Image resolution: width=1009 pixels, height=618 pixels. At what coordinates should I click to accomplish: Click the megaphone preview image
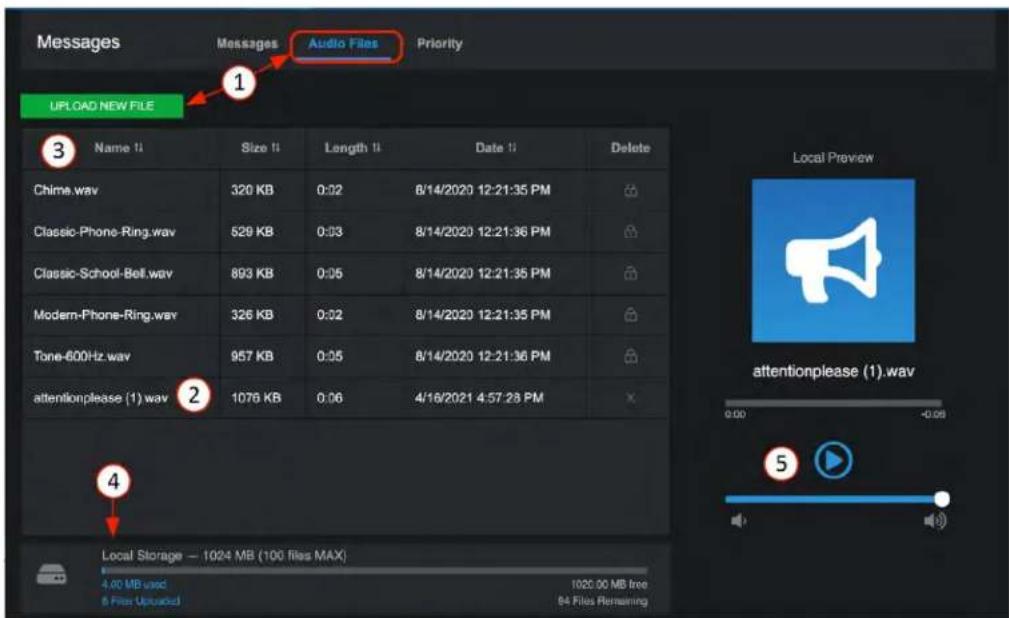[833, 261]
